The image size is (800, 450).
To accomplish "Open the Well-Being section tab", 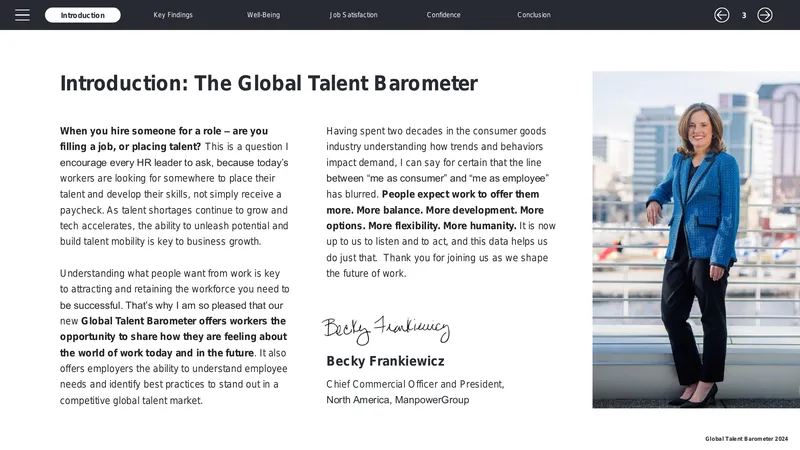I will (x=263, y=15).
